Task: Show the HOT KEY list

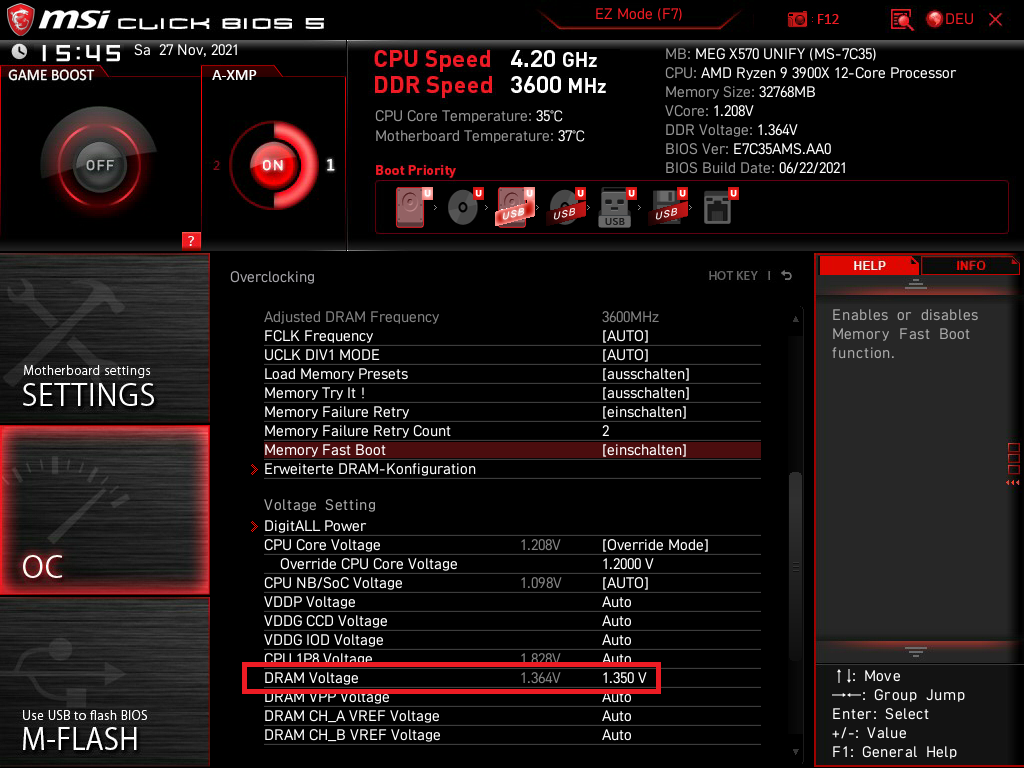Action: coord(733,276)
